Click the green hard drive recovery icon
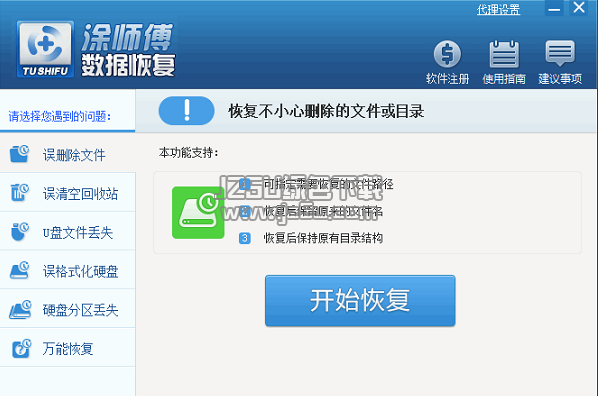 (x=198, y=212)
